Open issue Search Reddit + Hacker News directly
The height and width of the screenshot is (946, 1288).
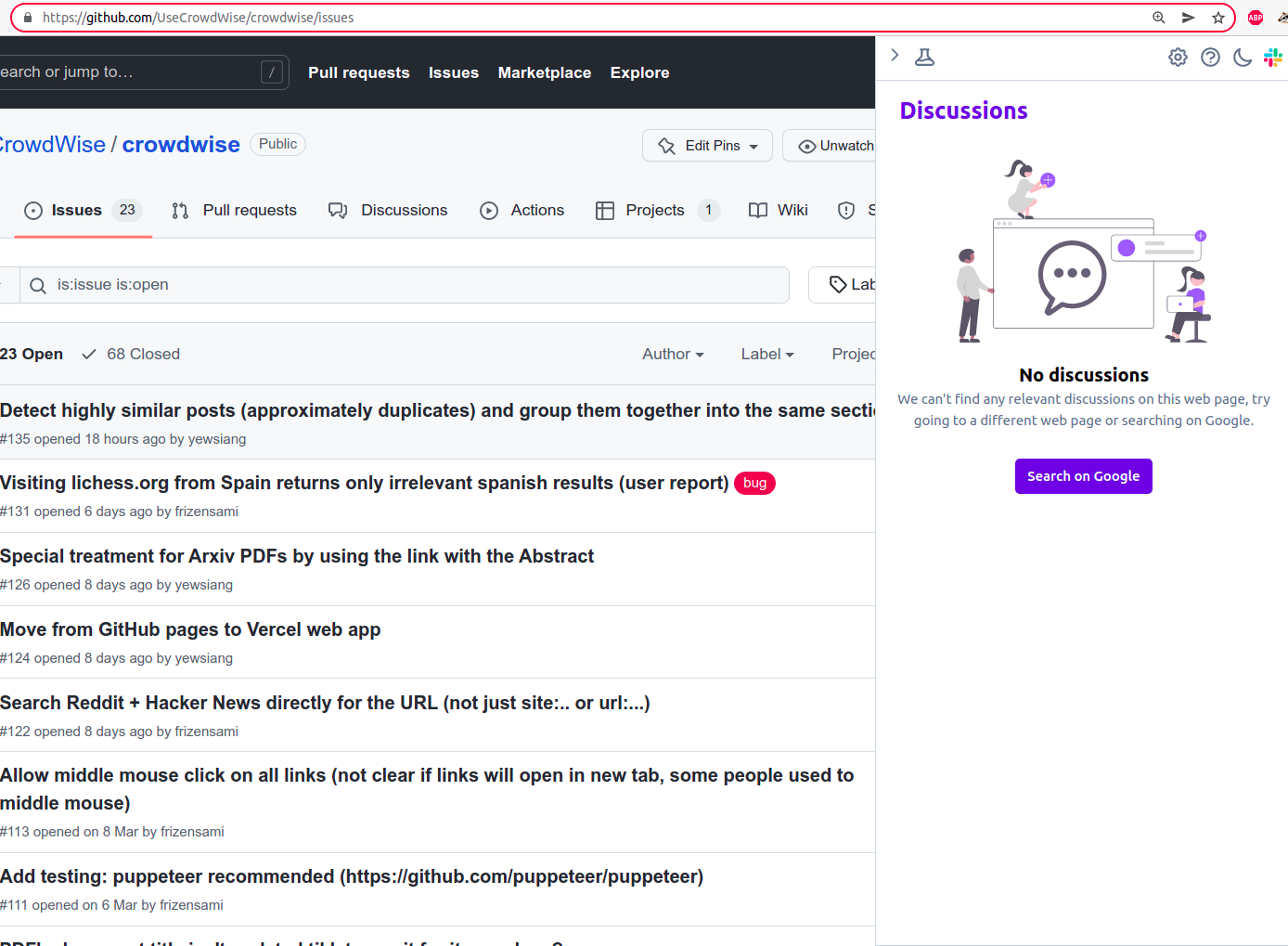pyautogui.click(x=325, y=703)
